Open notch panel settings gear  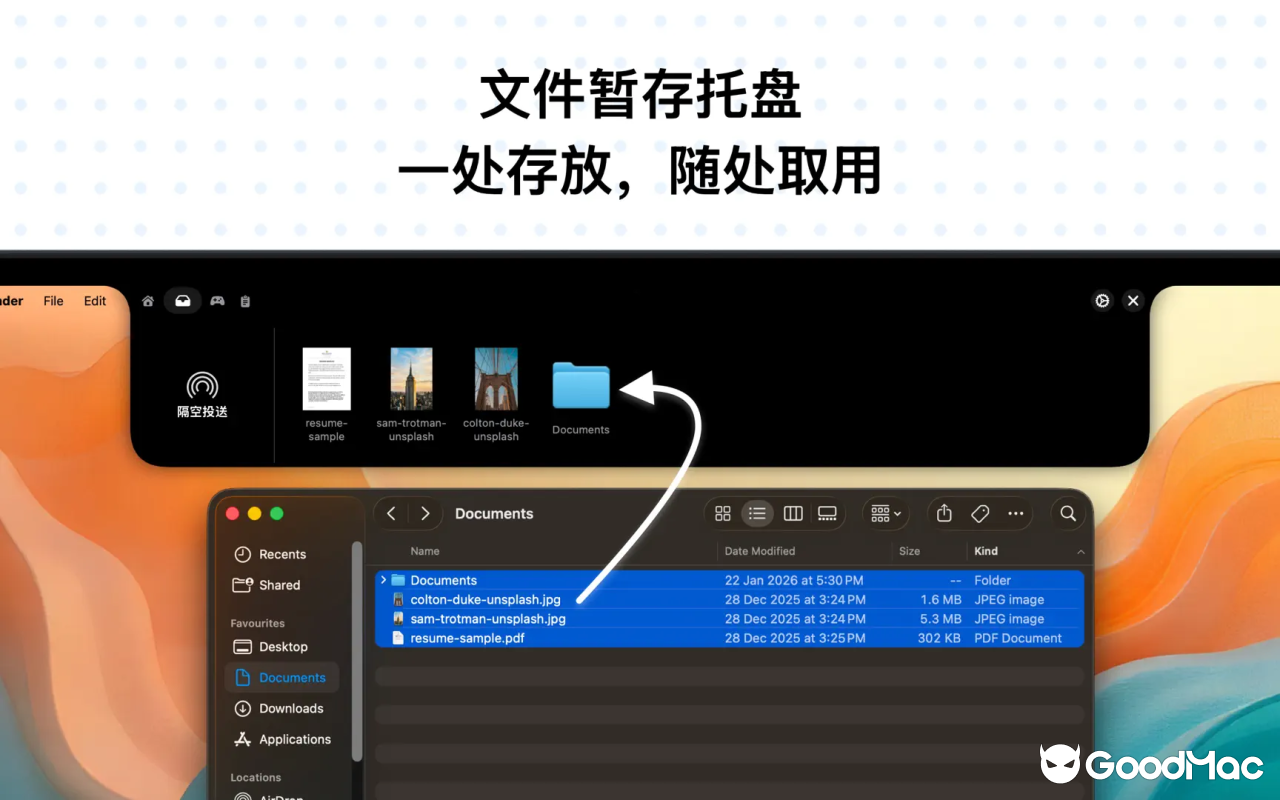(1102, 301)
